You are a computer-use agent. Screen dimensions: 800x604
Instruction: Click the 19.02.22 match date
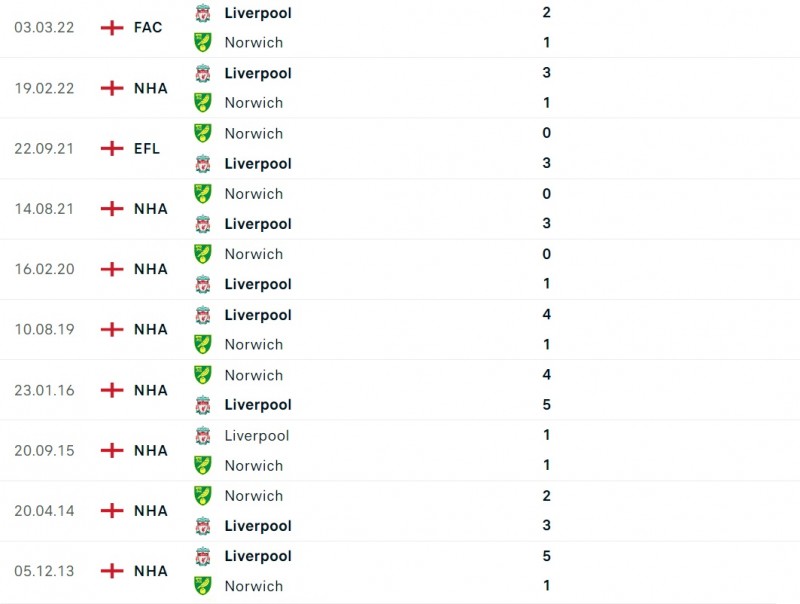tap(44, 88)
